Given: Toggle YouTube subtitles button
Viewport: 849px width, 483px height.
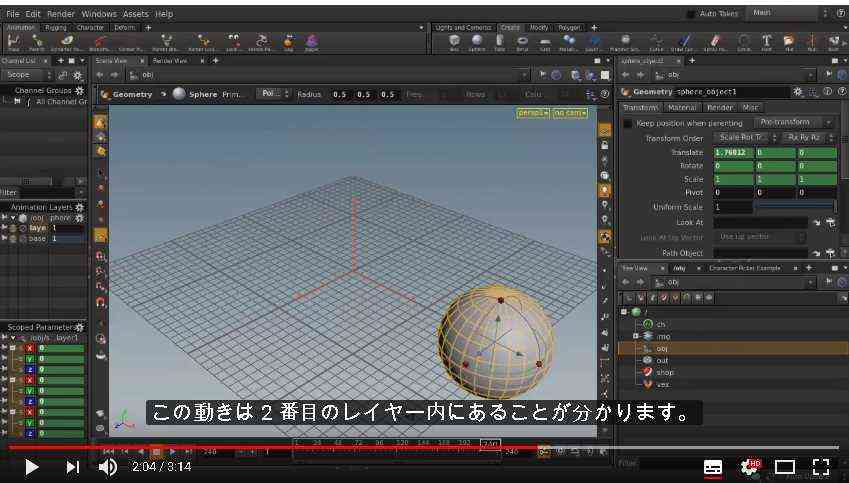Looking at the screenshot, I should pos(713,467).
